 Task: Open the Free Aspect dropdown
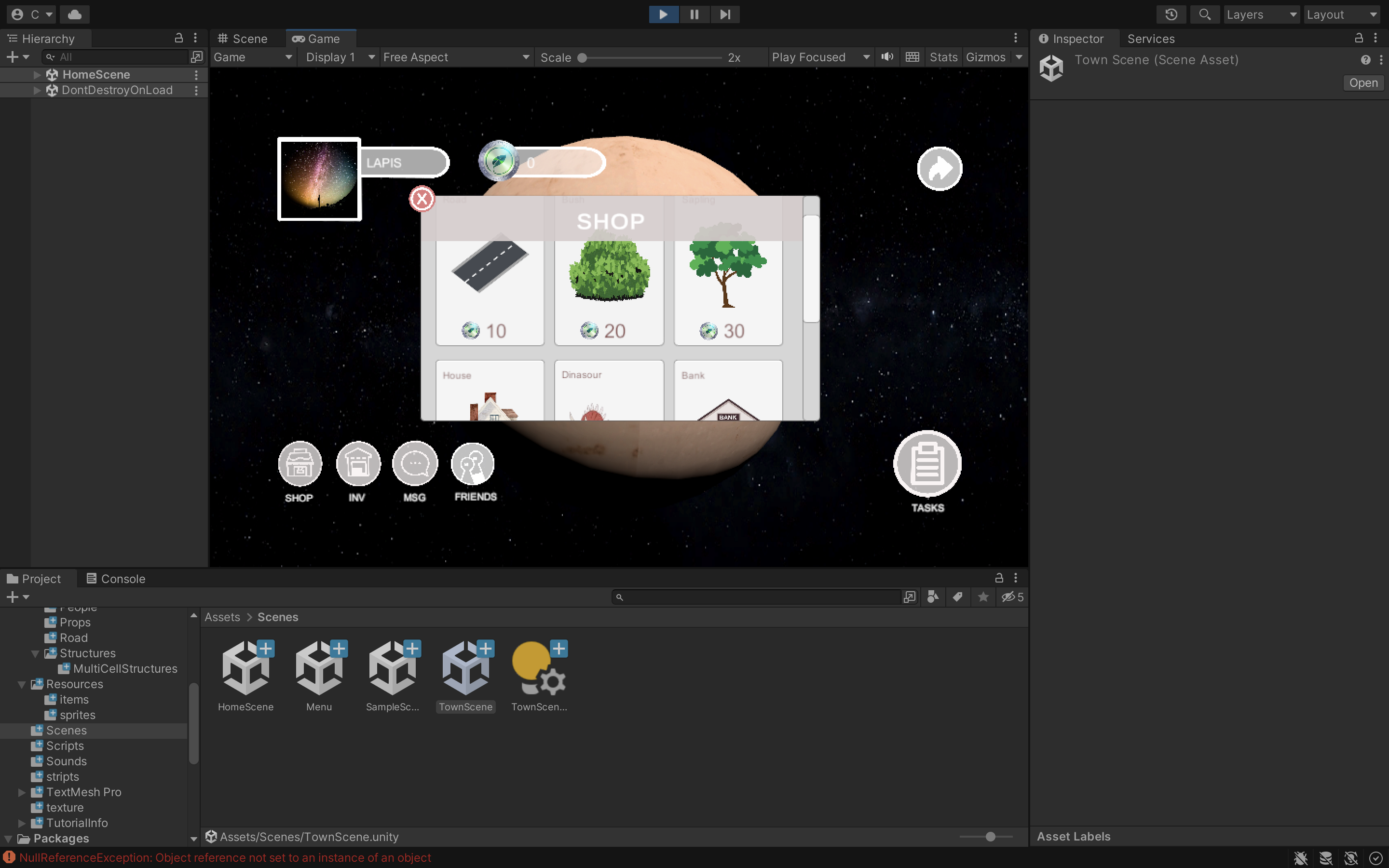click(x=456, y=57)
